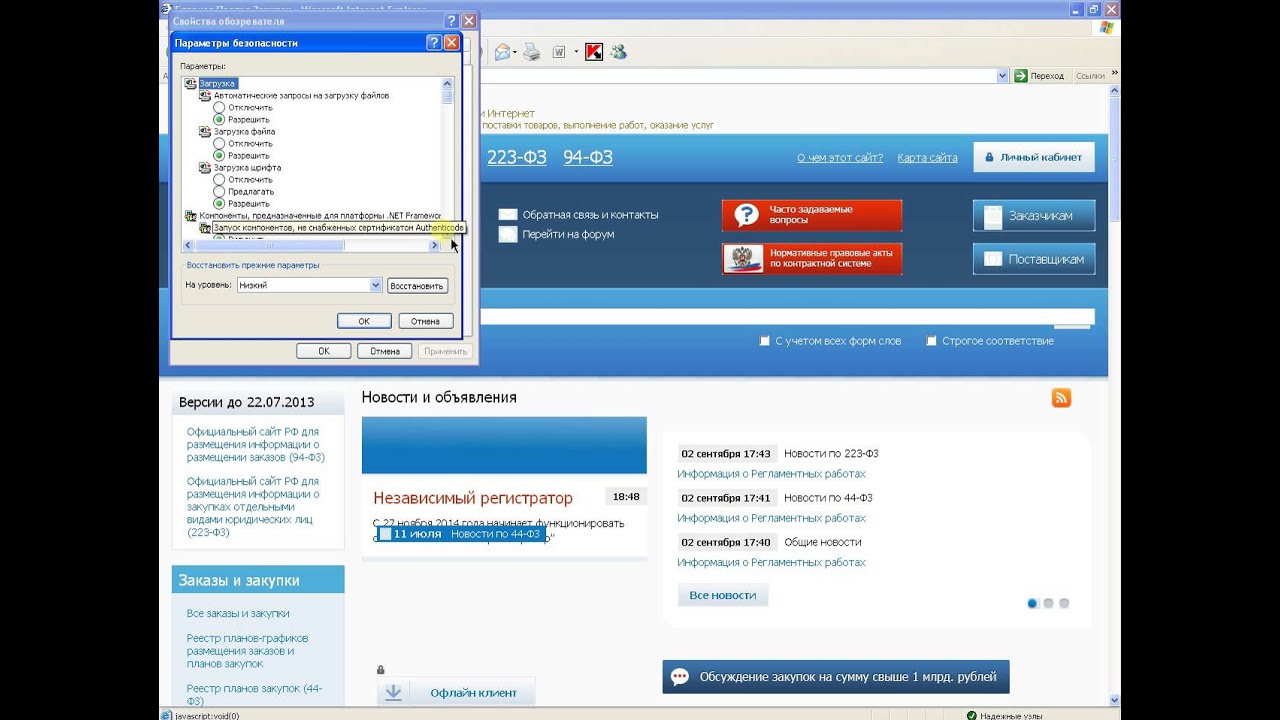Click the envelope icon beside Обратная связь

508,214
